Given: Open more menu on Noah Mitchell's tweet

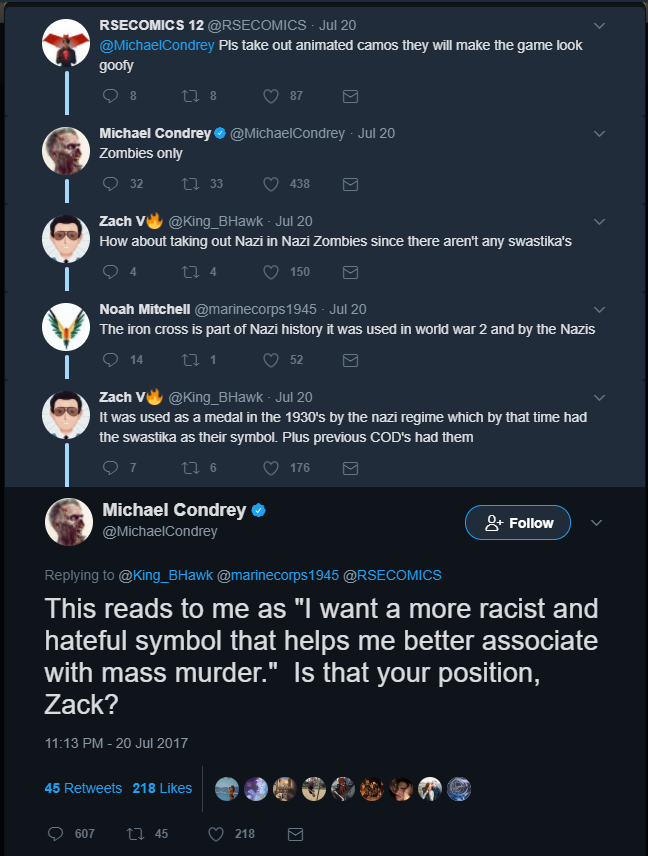Looking at the screenshot, I should (x=599, y=309).
